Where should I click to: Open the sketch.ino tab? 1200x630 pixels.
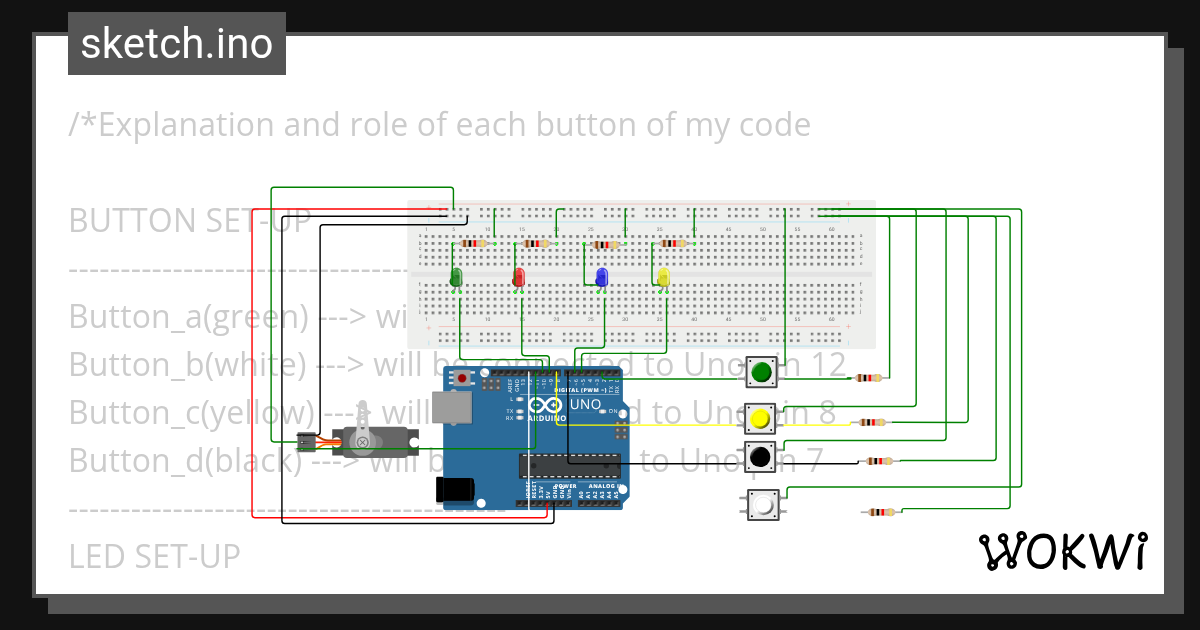click(176, 43)
